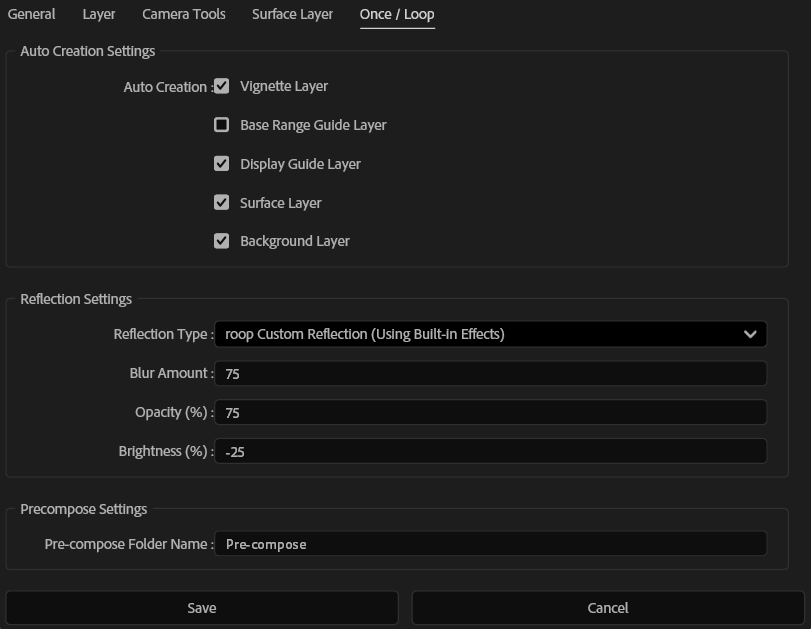
Task: Switch to the General tab
Action: [x=31, y=14]
